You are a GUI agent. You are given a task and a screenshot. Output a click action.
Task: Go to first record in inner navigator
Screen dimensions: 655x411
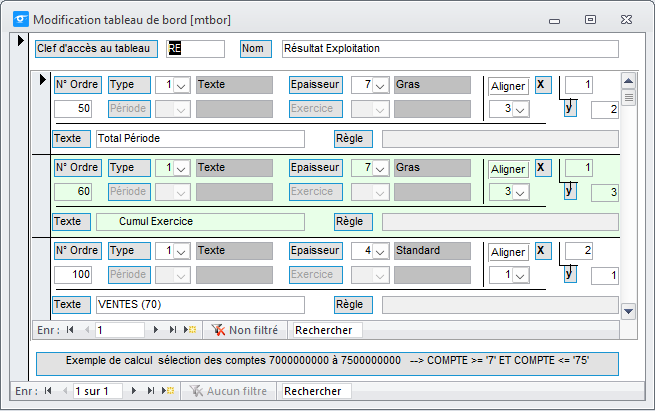pos(70,330)
